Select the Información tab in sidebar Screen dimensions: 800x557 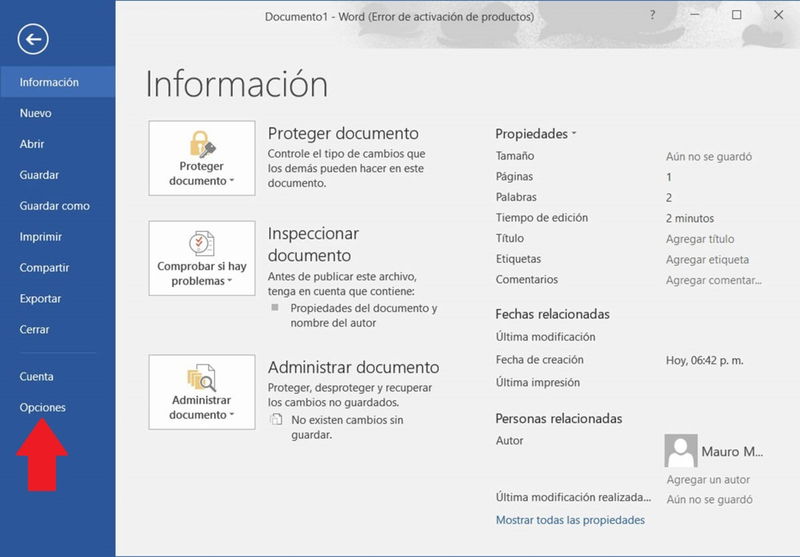(49, 82)
